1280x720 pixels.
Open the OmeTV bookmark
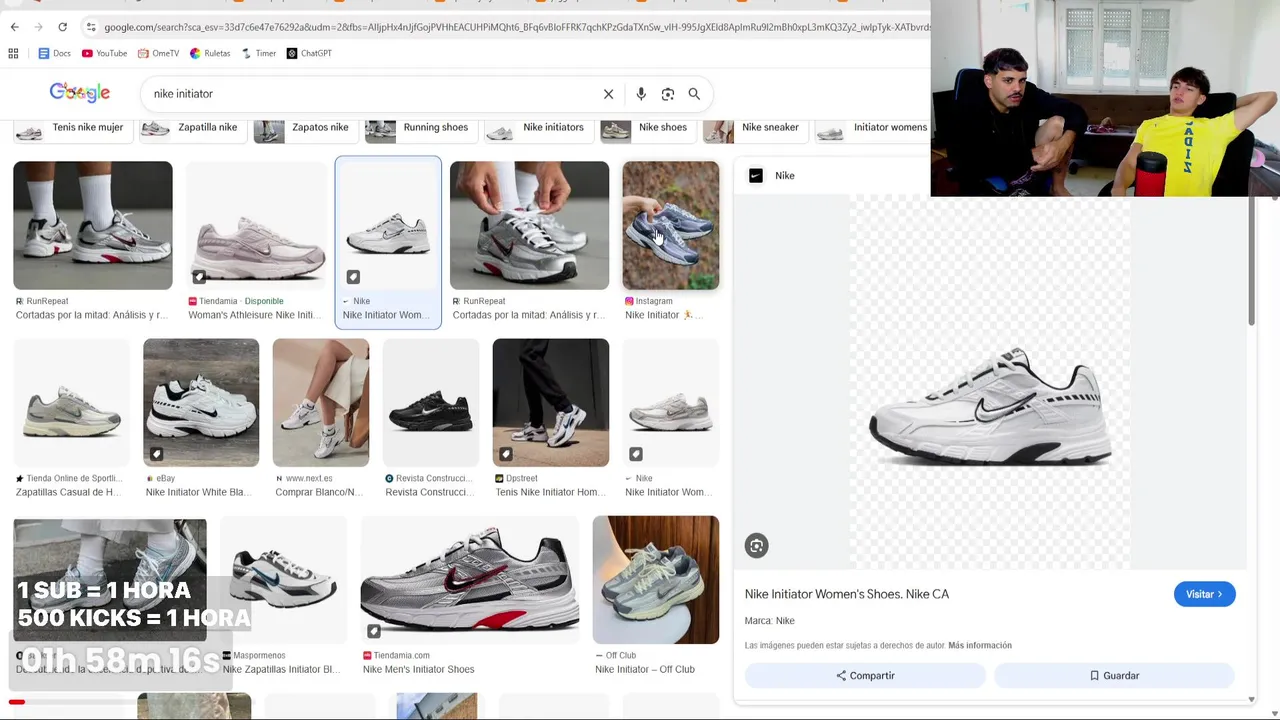pyautogui.click(x=158, y=53)
